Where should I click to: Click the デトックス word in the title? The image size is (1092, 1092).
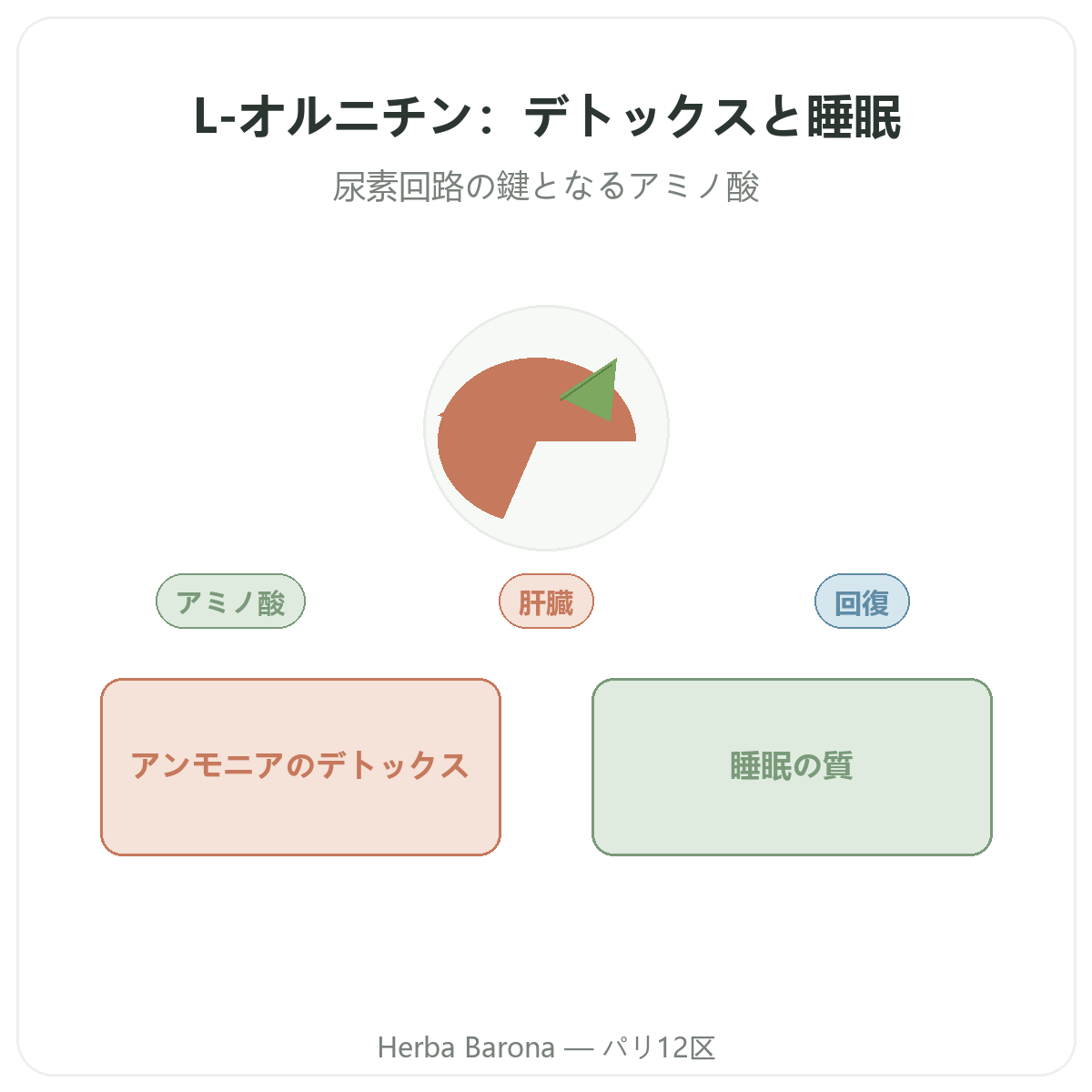click(x=642, y=117)
